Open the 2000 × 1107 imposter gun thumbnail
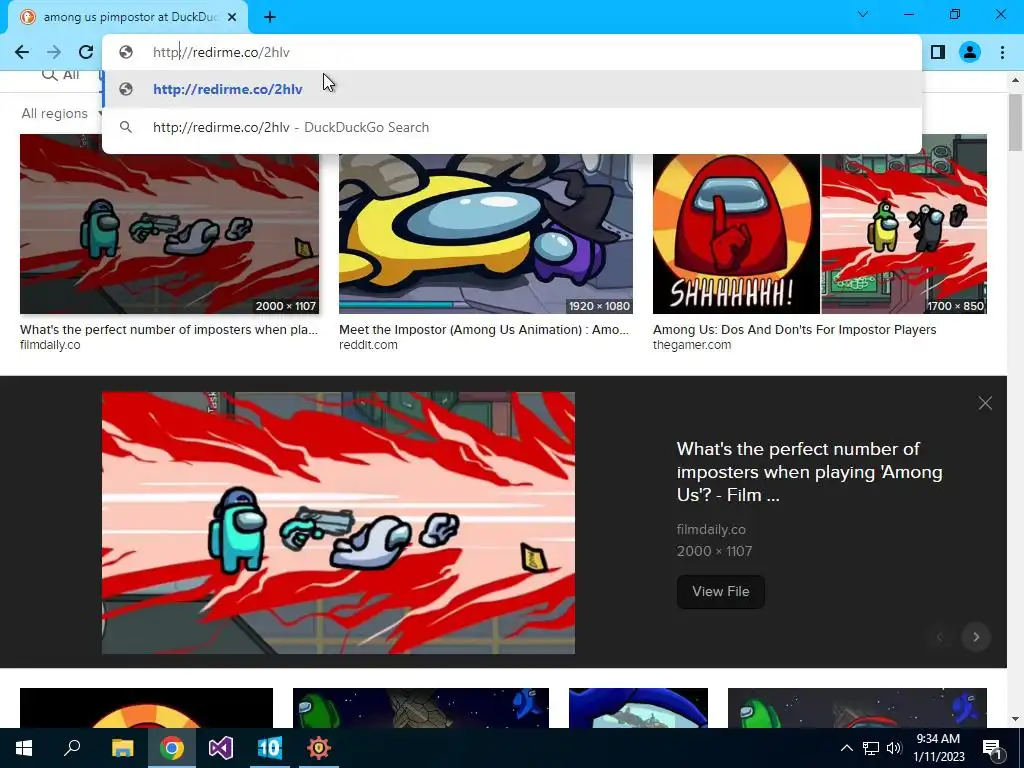This screenshot has height=768, width=1024. coord(170,234)
